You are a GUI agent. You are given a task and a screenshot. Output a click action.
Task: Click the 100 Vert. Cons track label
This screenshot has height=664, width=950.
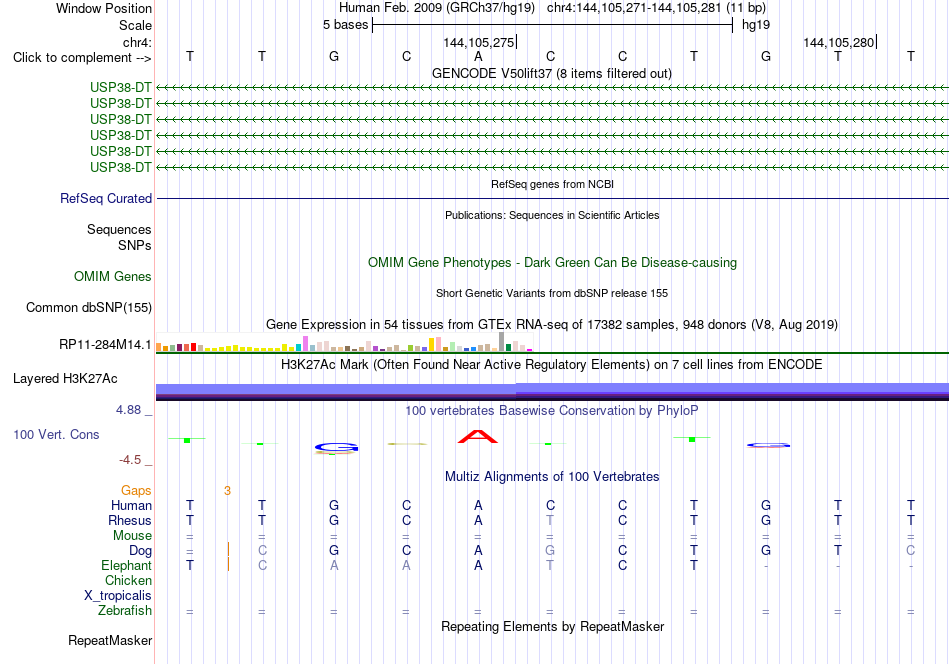(x=56, y=434)
